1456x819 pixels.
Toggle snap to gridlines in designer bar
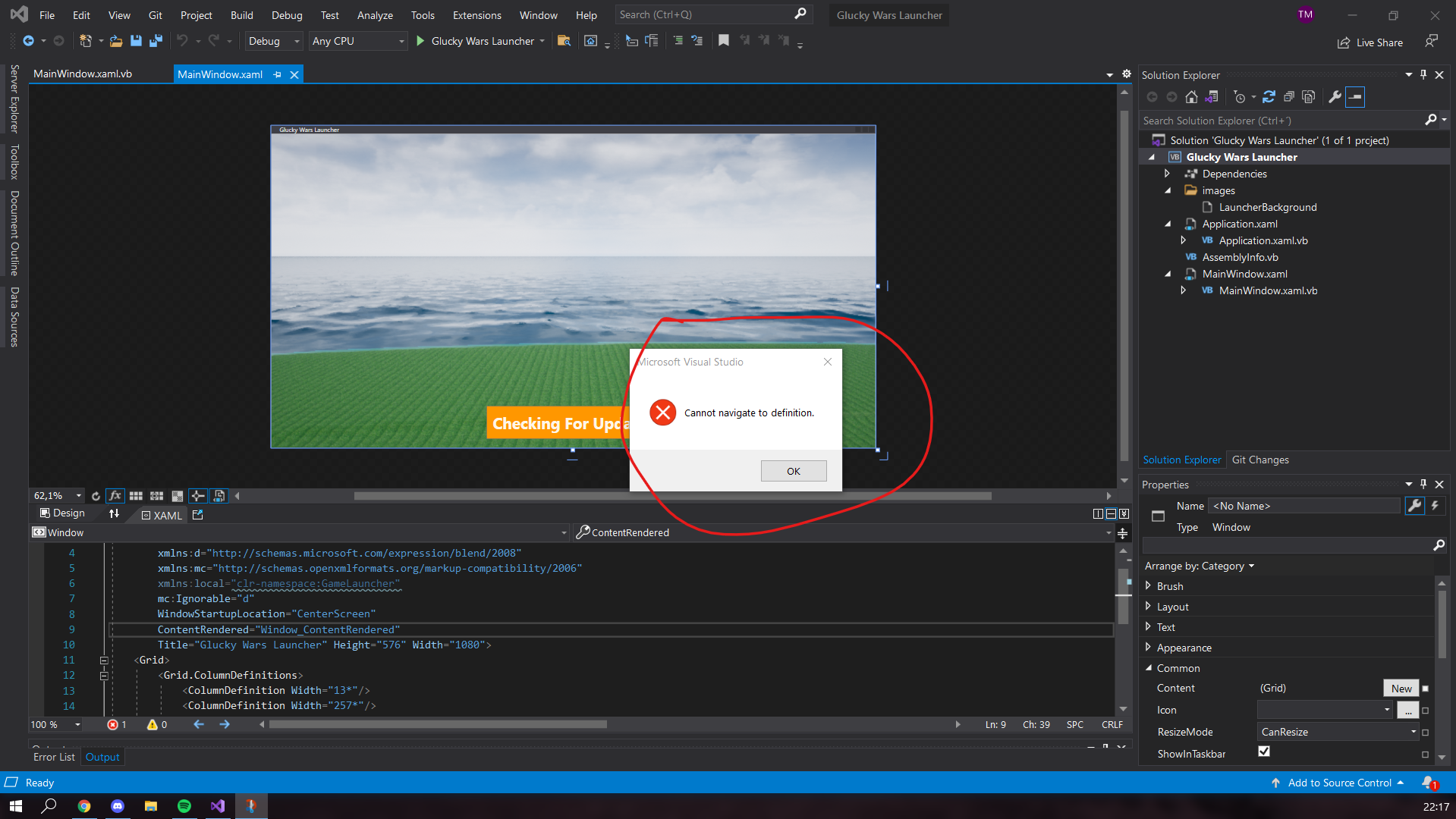[156, 496]
